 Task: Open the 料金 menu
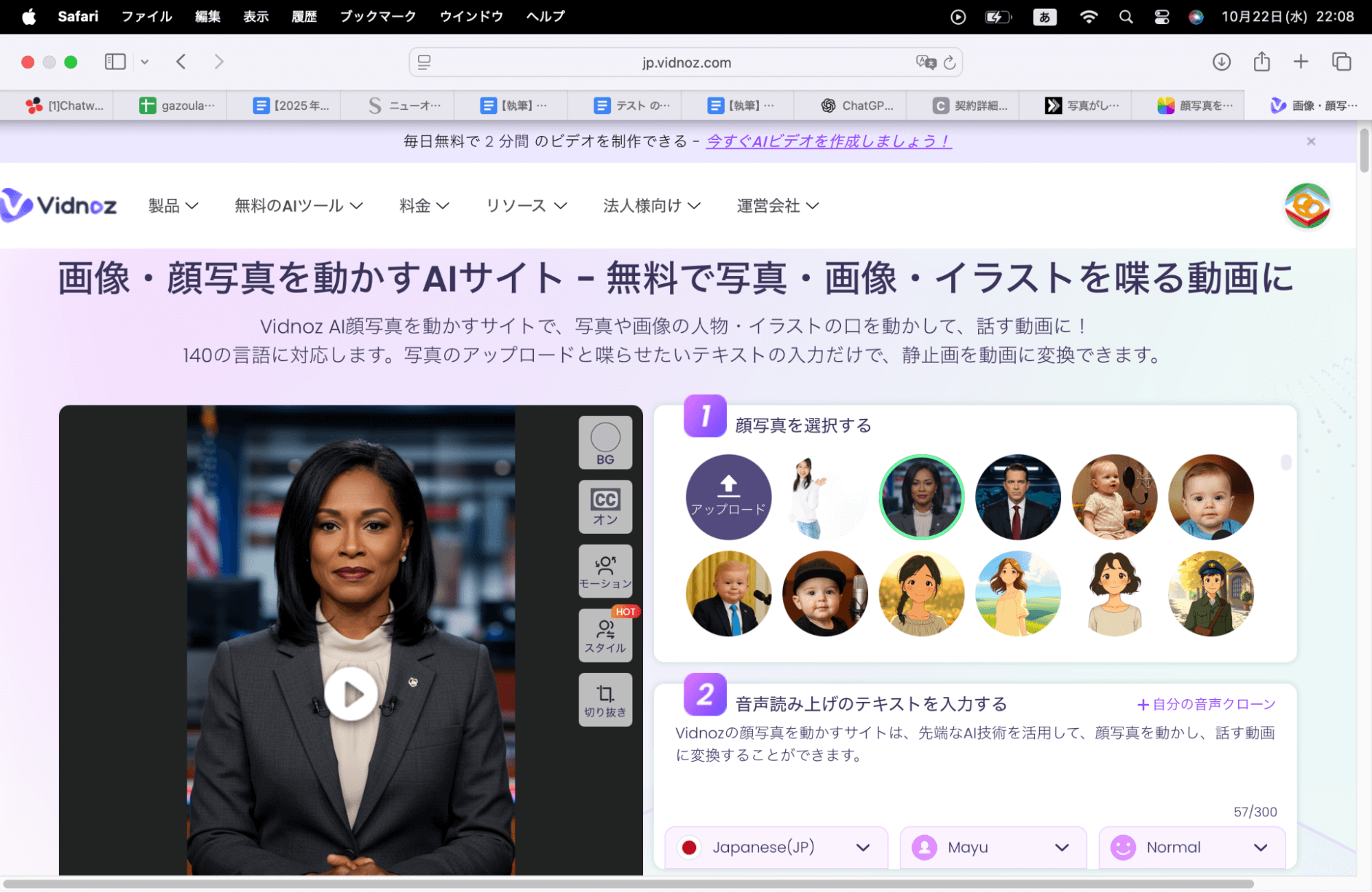coord(423,205)
